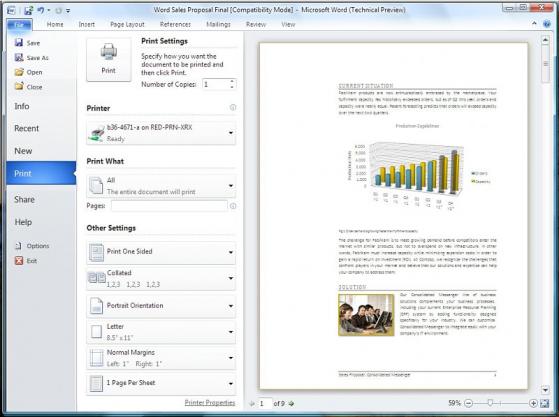Click the Printer section info icon
The height and width of the screenshot is (417, 559).
[233, 107]
